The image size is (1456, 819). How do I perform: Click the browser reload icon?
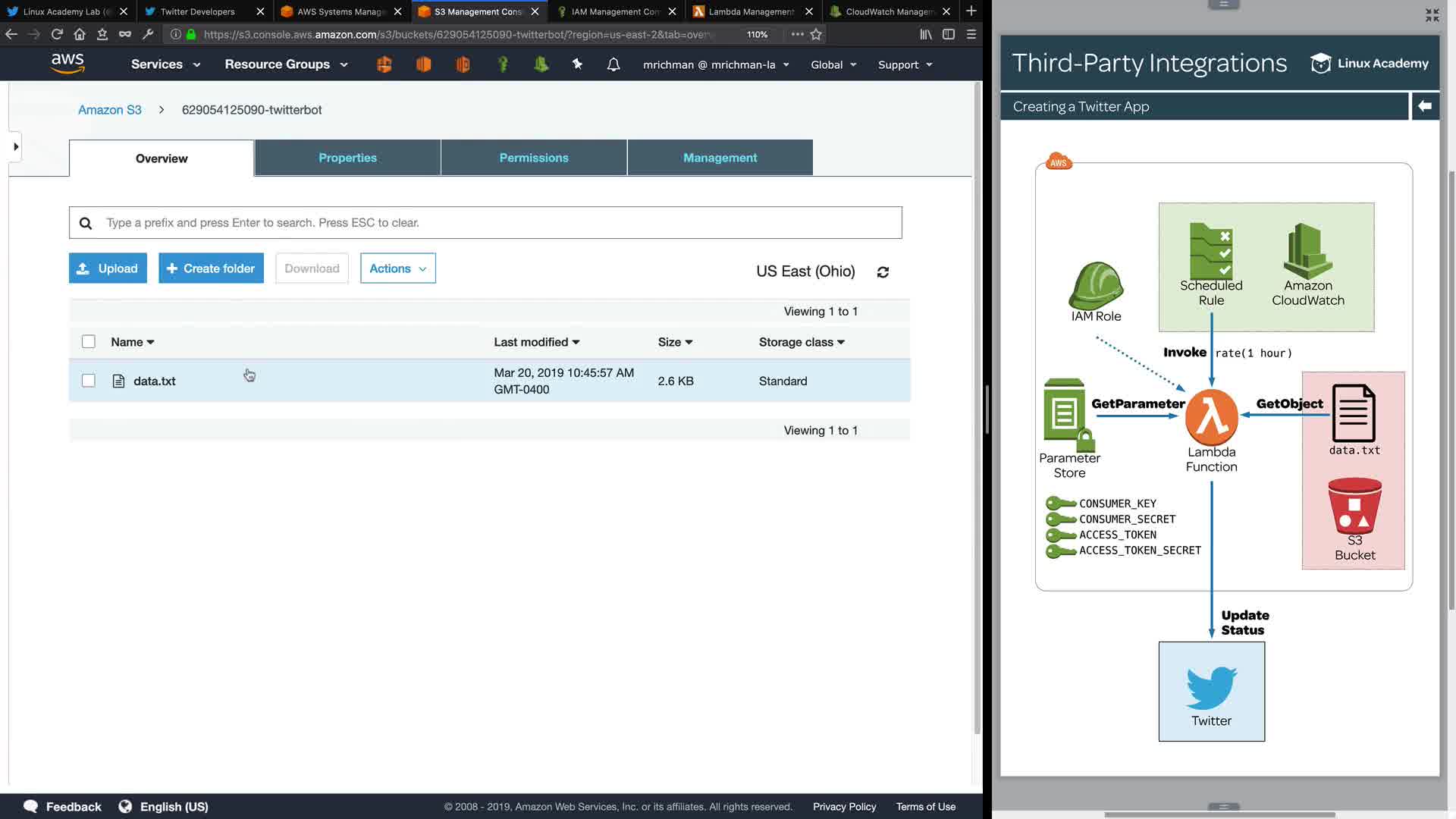pyautogui.click(x=57, y=34)
